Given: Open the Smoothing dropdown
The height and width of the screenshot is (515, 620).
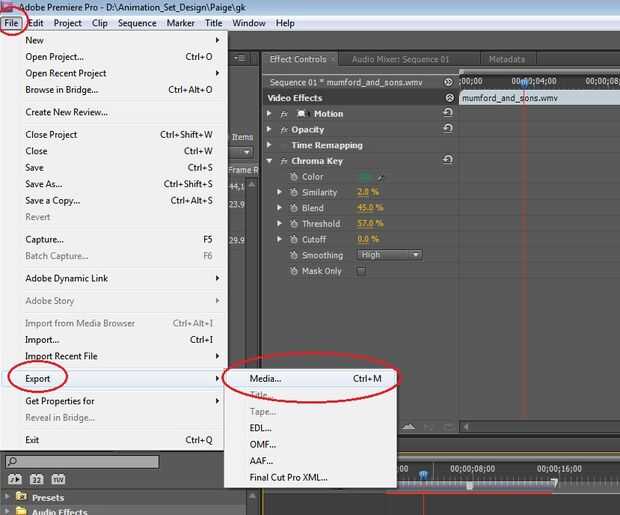Looking at the screenshot, I should click(389, 255).
